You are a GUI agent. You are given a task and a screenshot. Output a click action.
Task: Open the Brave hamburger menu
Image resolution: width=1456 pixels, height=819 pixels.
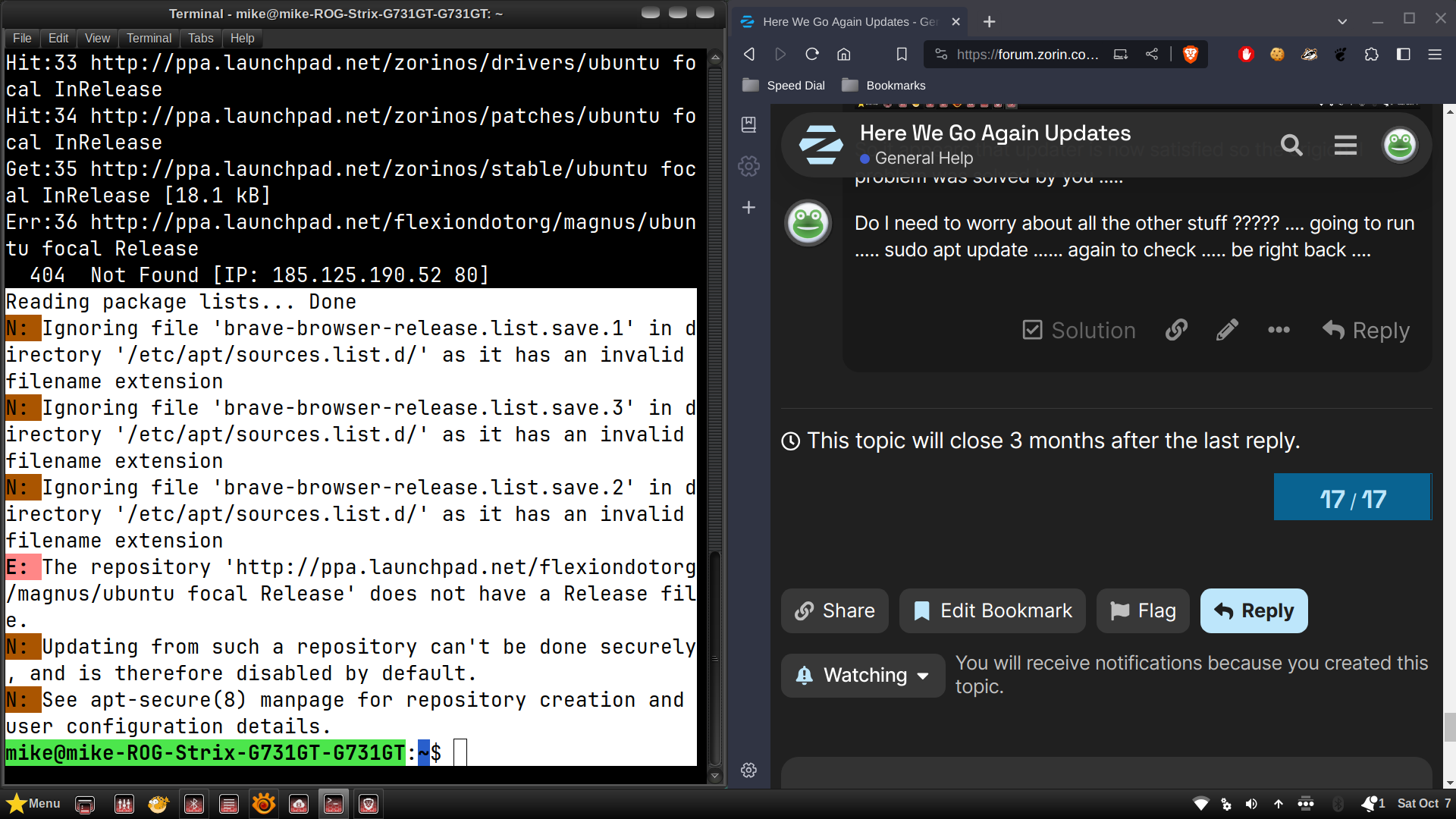pyautogui.click(x=1435, y=54)
